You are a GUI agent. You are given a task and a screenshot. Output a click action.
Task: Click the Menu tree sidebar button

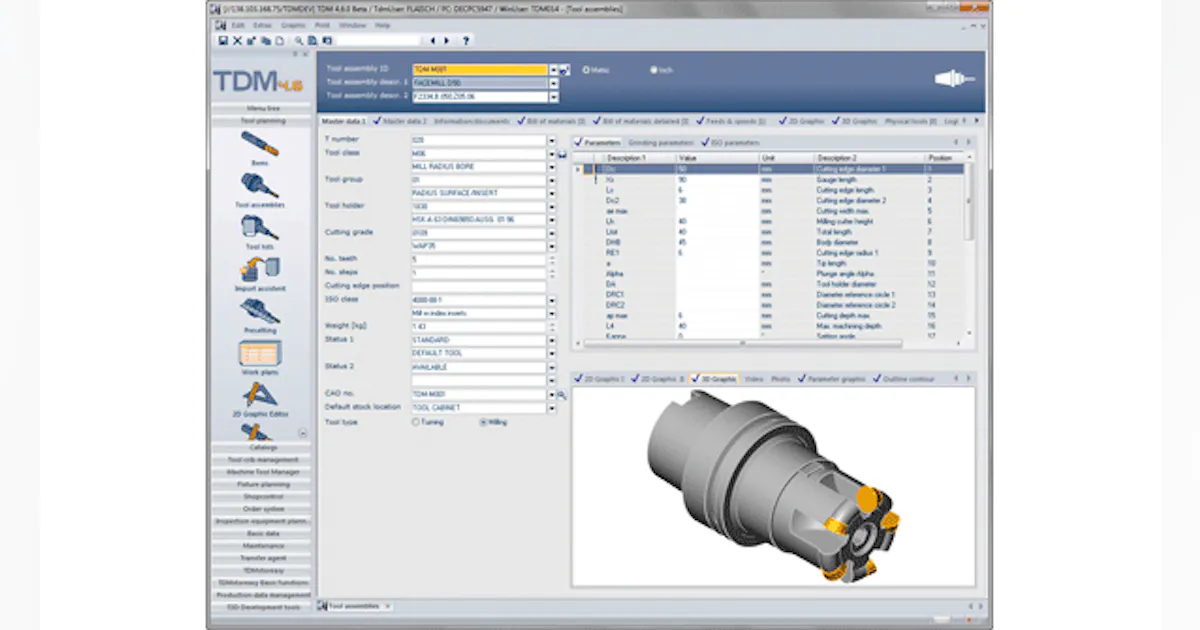263,107
